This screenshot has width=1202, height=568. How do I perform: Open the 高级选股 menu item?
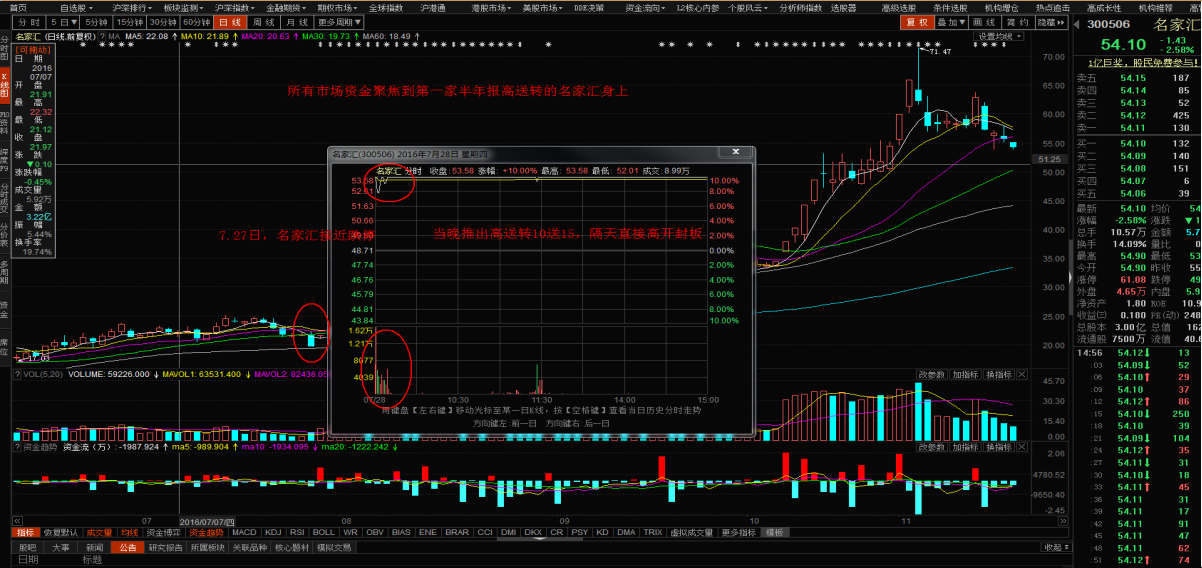tap(900, 6)
